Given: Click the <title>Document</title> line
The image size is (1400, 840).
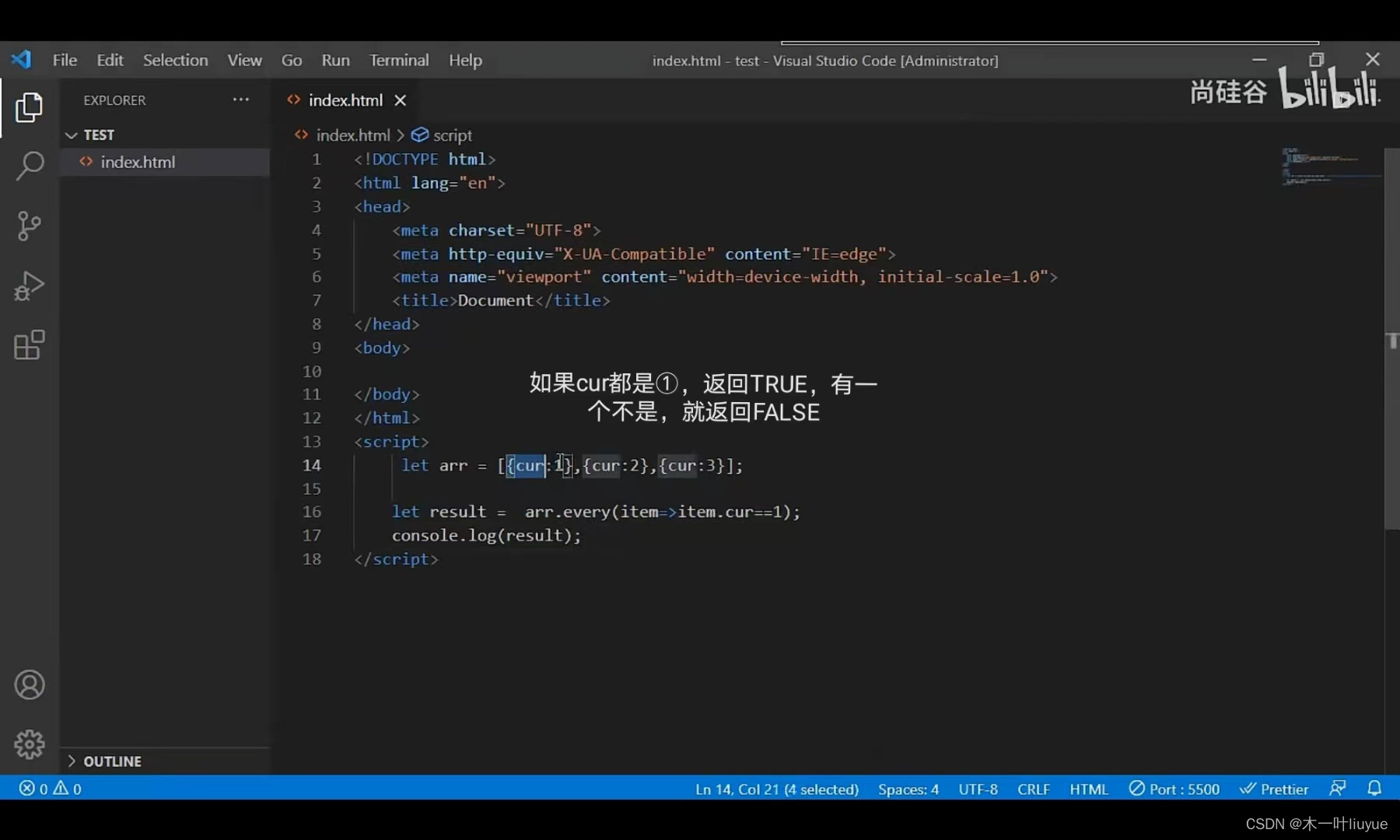Looking at the screenshot, I should point(501,300).
